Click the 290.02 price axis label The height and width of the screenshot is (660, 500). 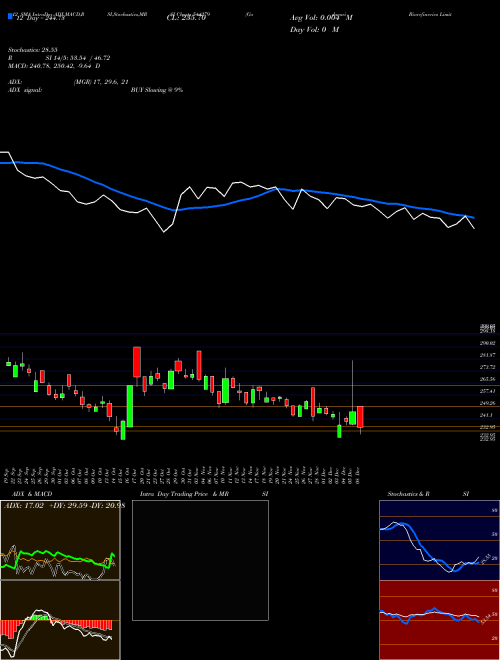[488, 343]
